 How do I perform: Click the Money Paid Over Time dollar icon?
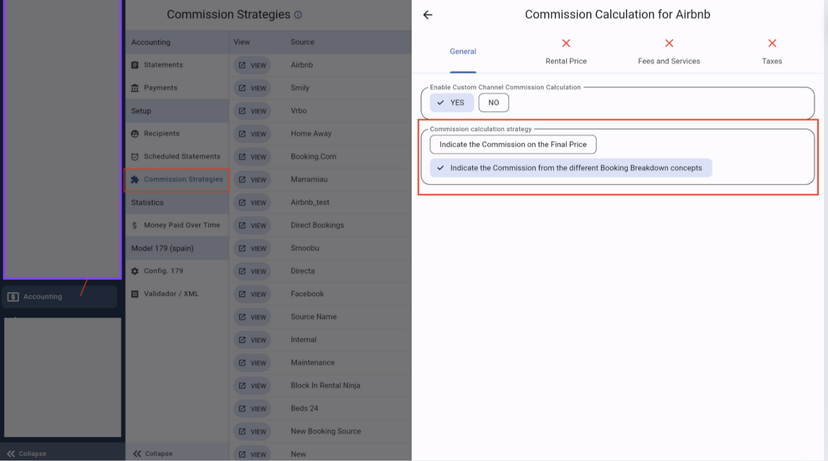135,226
